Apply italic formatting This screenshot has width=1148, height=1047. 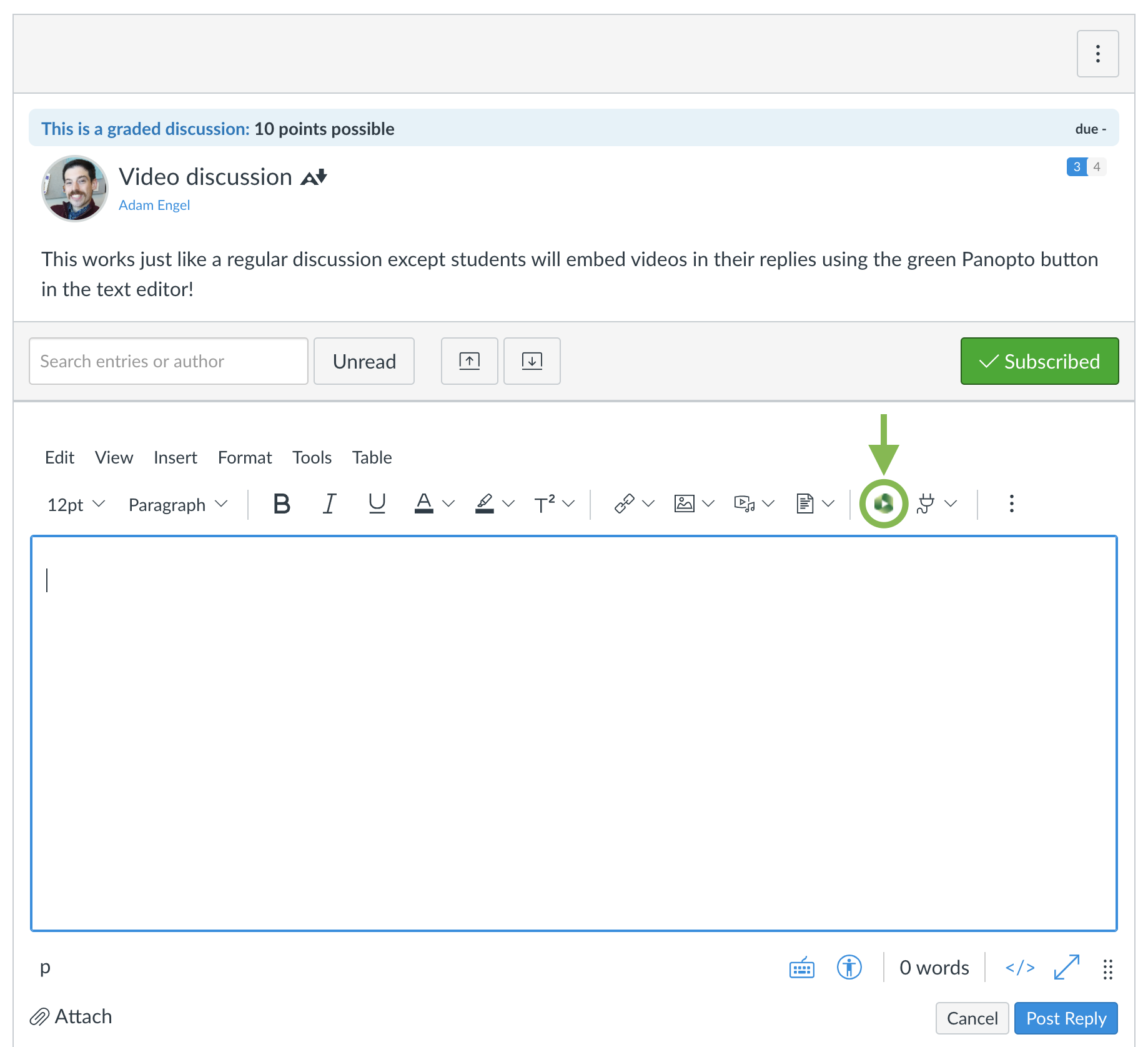click(x=329, y=504)
